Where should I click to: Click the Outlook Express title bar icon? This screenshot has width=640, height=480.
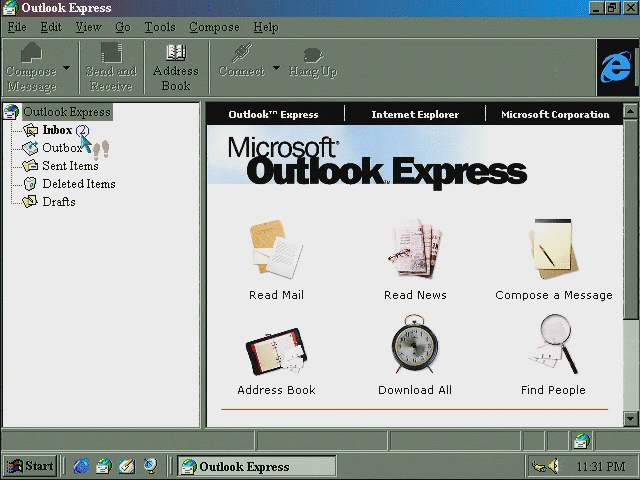tap(10, 8)
